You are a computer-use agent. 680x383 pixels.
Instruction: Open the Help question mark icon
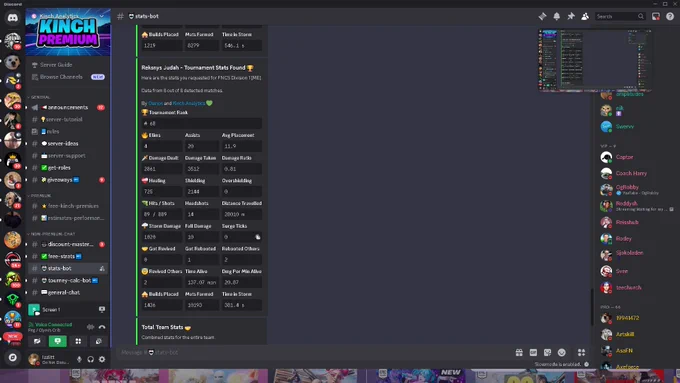coord(670,16)
